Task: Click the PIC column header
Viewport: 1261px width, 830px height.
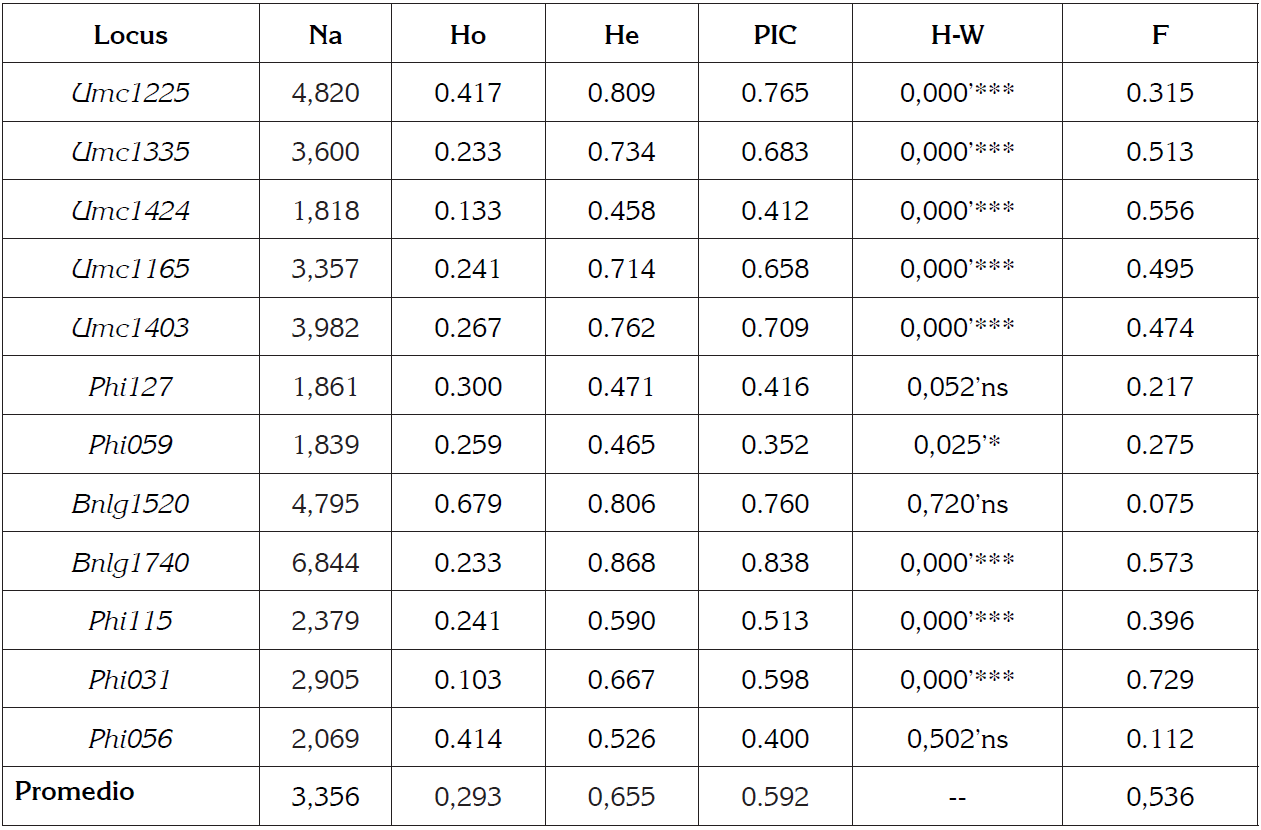Action: [x=775, y=35]
